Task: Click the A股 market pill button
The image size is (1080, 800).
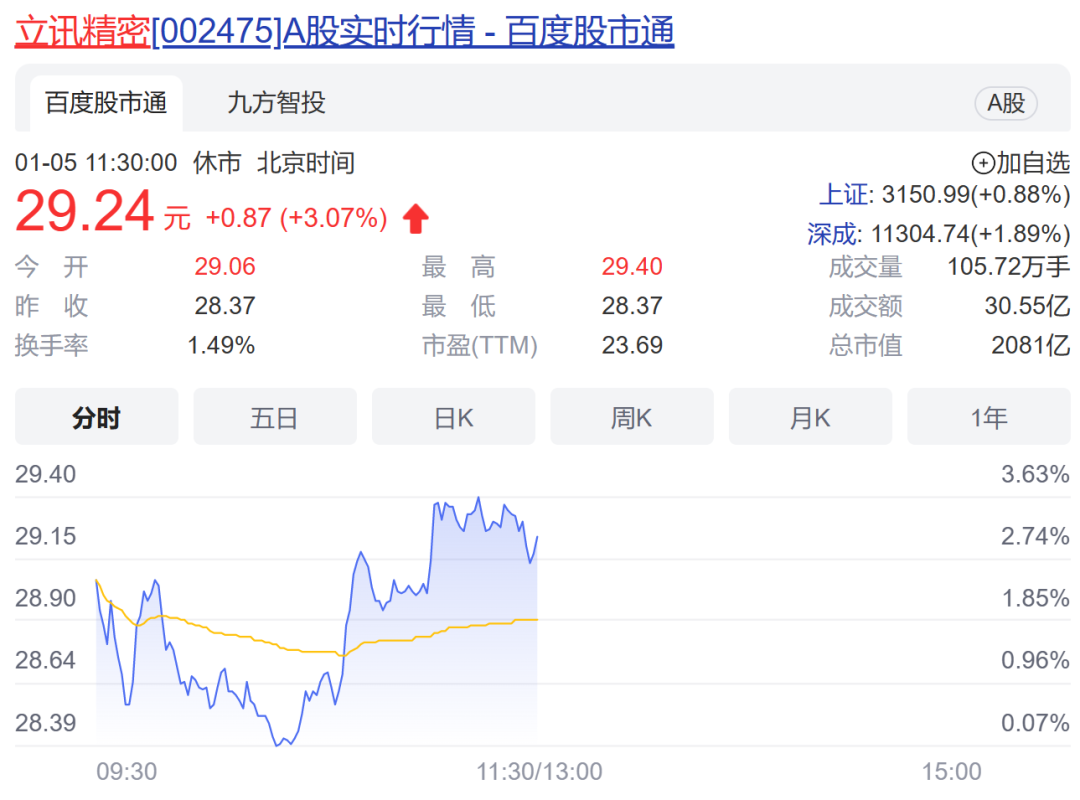Action: (1006, 103)
